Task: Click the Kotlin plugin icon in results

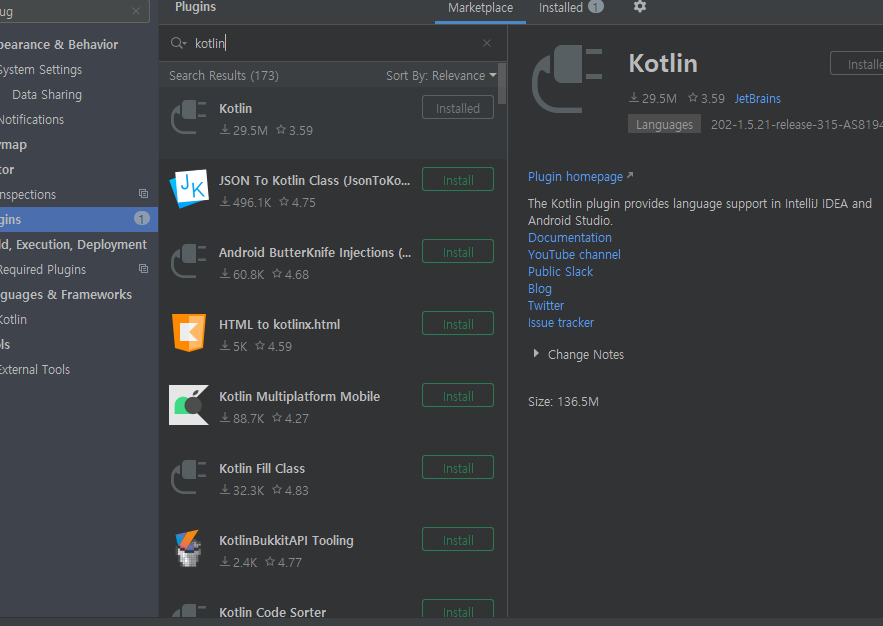Action: pyautogui.click(x=189, y=117)
